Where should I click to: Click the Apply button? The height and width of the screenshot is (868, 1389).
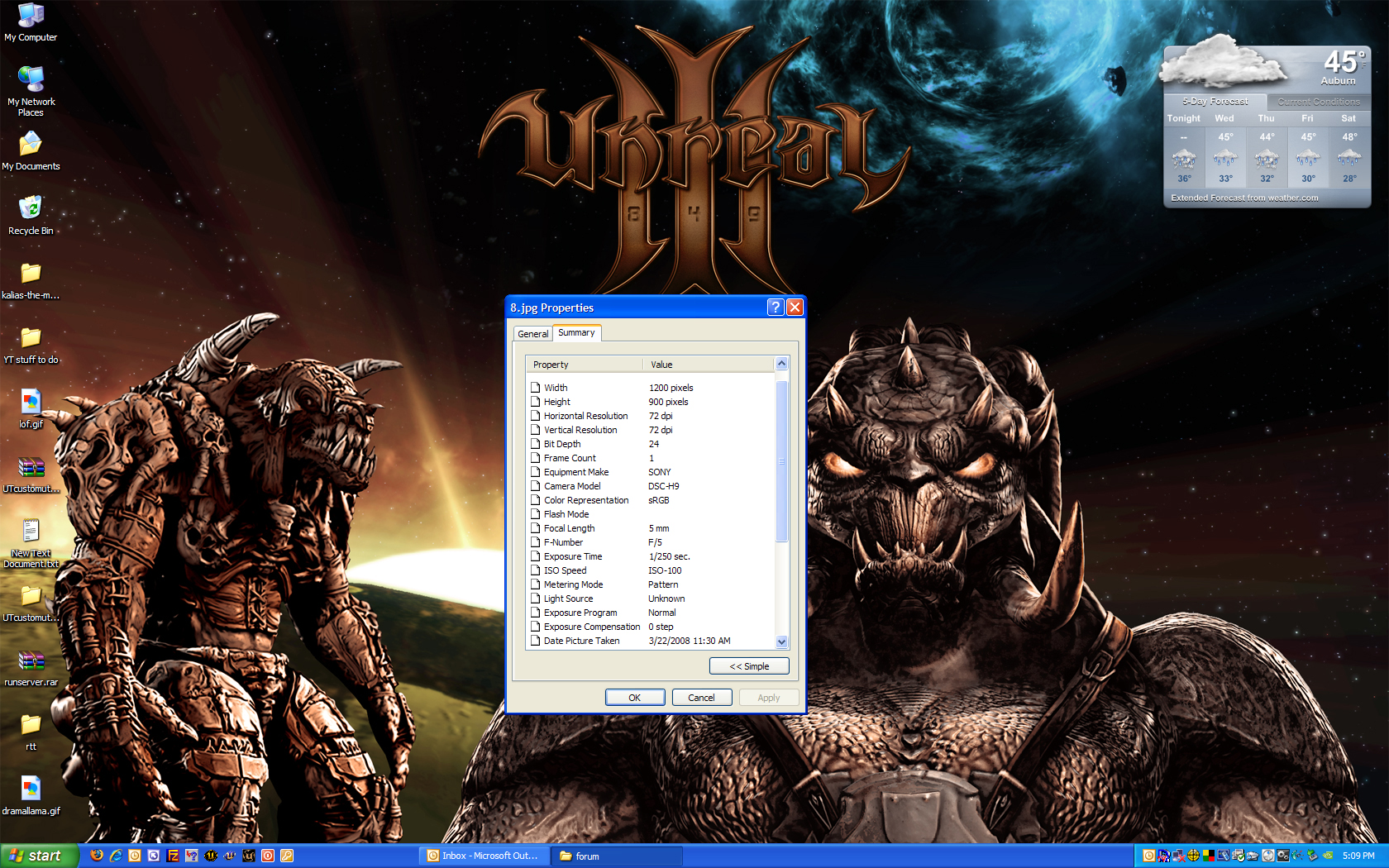point(769,698)
